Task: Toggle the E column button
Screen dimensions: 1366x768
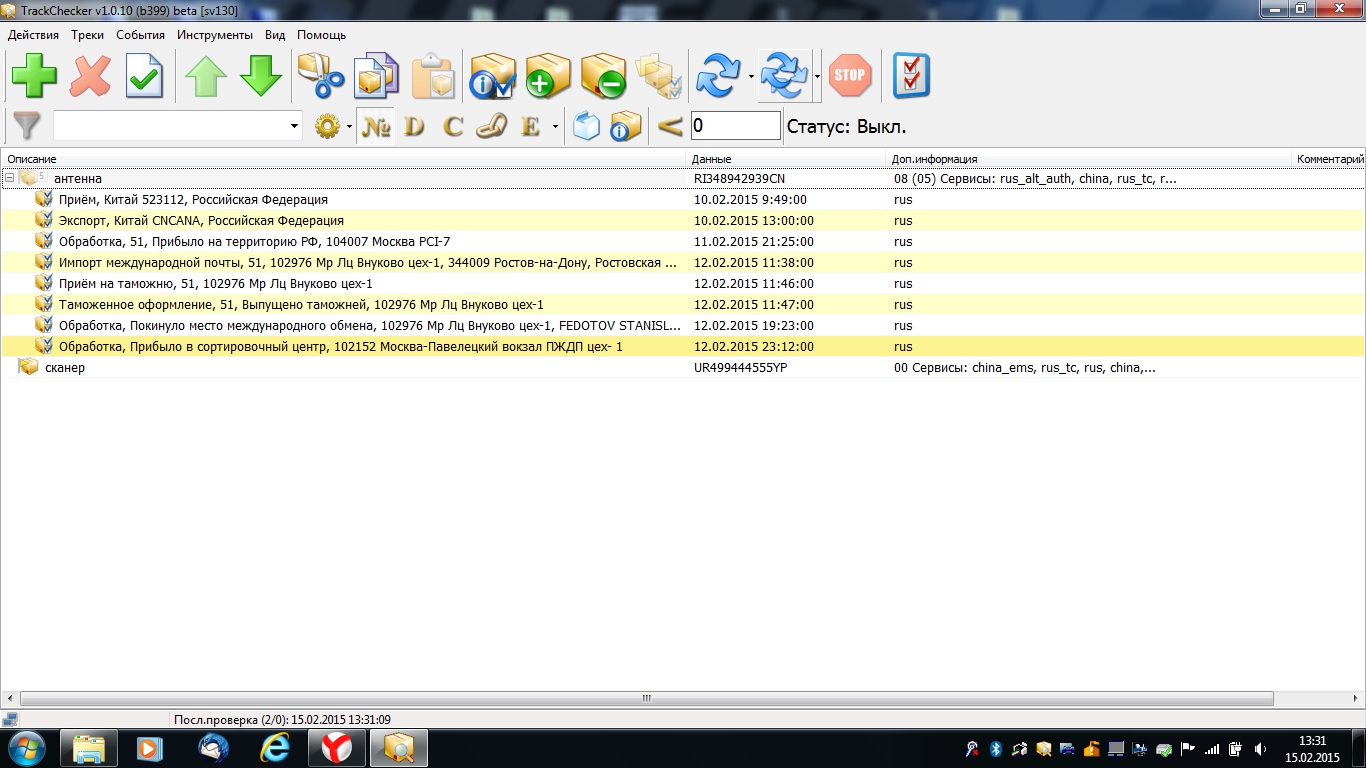Action: point(530,126)
